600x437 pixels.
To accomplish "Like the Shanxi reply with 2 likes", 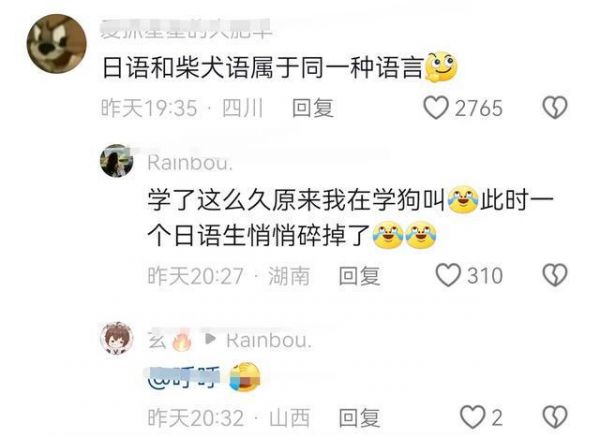I will pyautogui.click(x=473, y=417).
